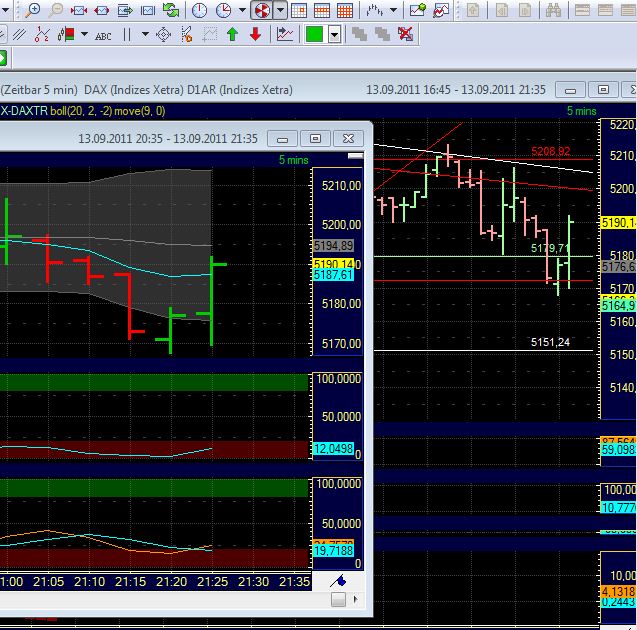This screenshot has height=630, width=637.
Task: Click small white bar in inner chart header
Action: point(355,156)
